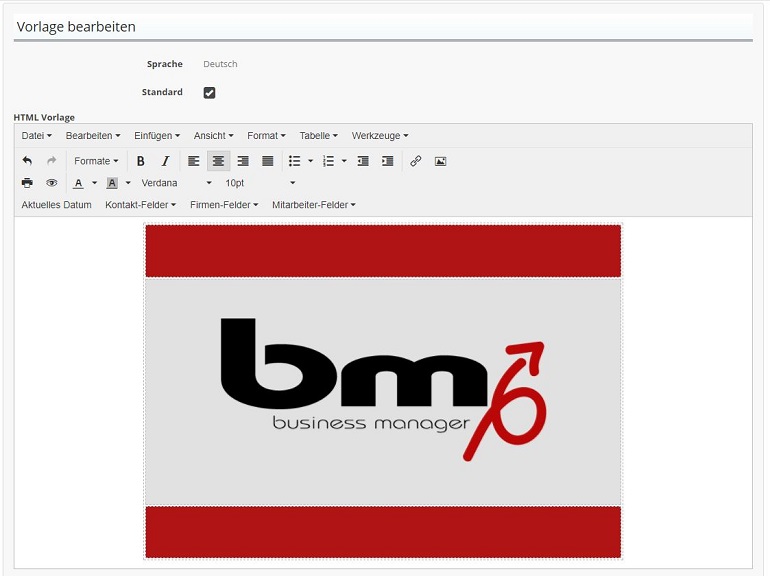The width and height of the screenshot is (770, 576).
Task: Open the Datei menu
Action: (37, 136)
